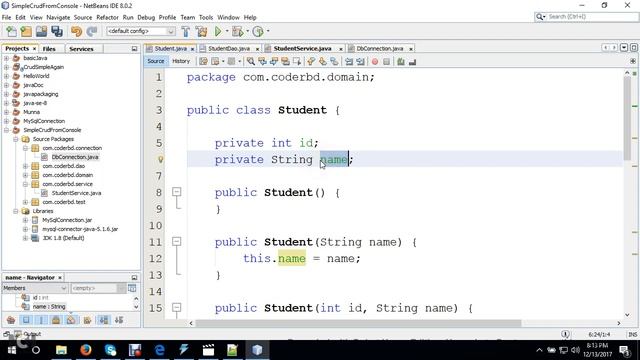Click the Previous Bookmark icon in editor toolbar

click(311, 62)
